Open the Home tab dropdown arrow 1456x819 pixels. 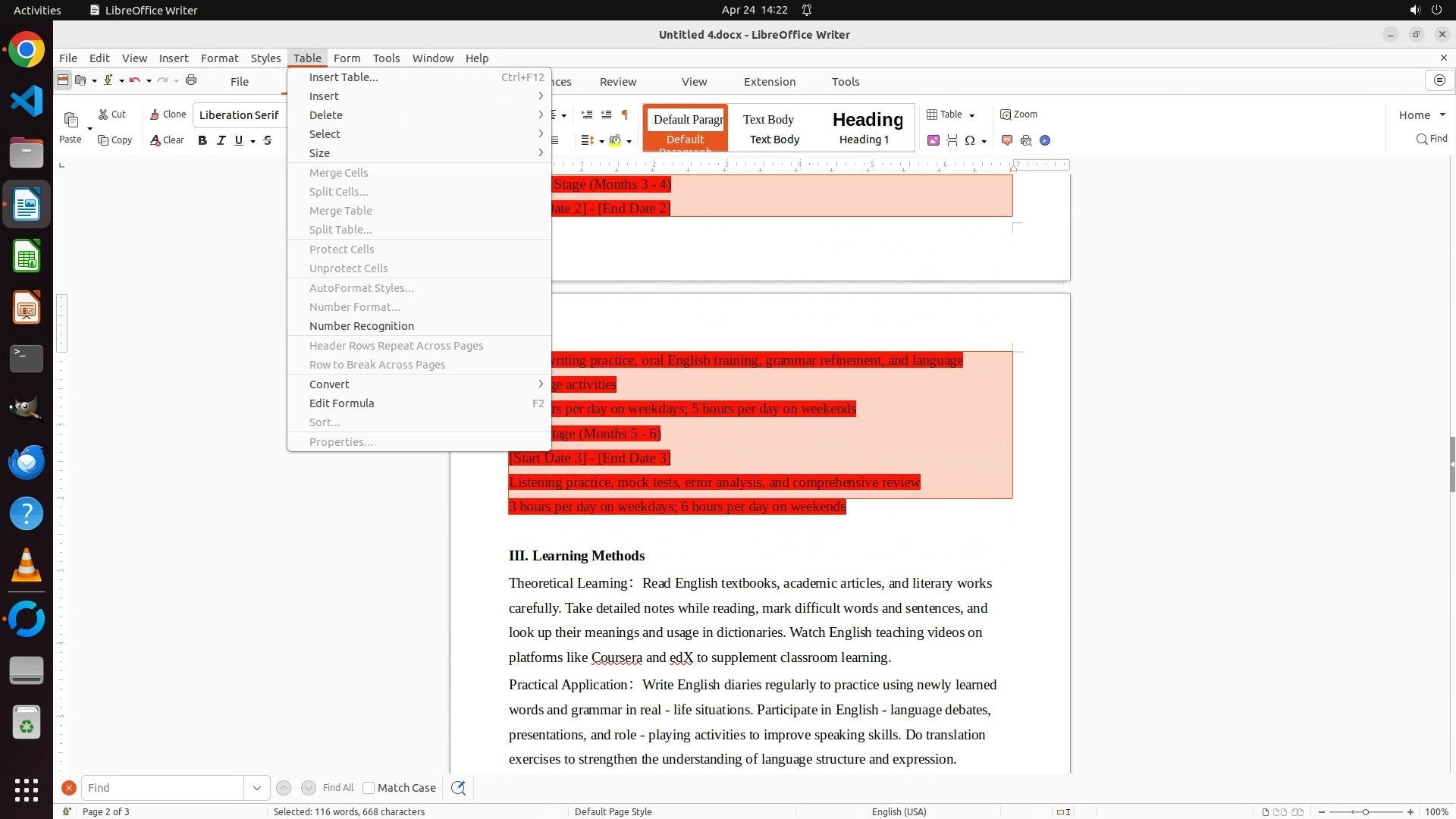1442,115
